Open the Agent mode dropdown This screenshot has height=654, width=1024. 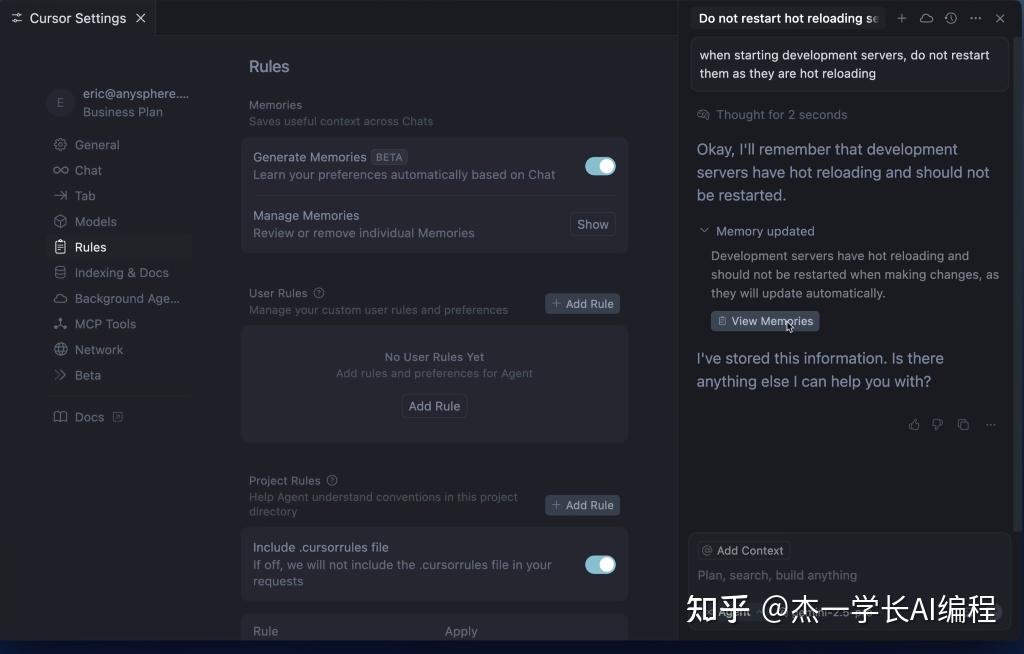(x=735, y=612)
